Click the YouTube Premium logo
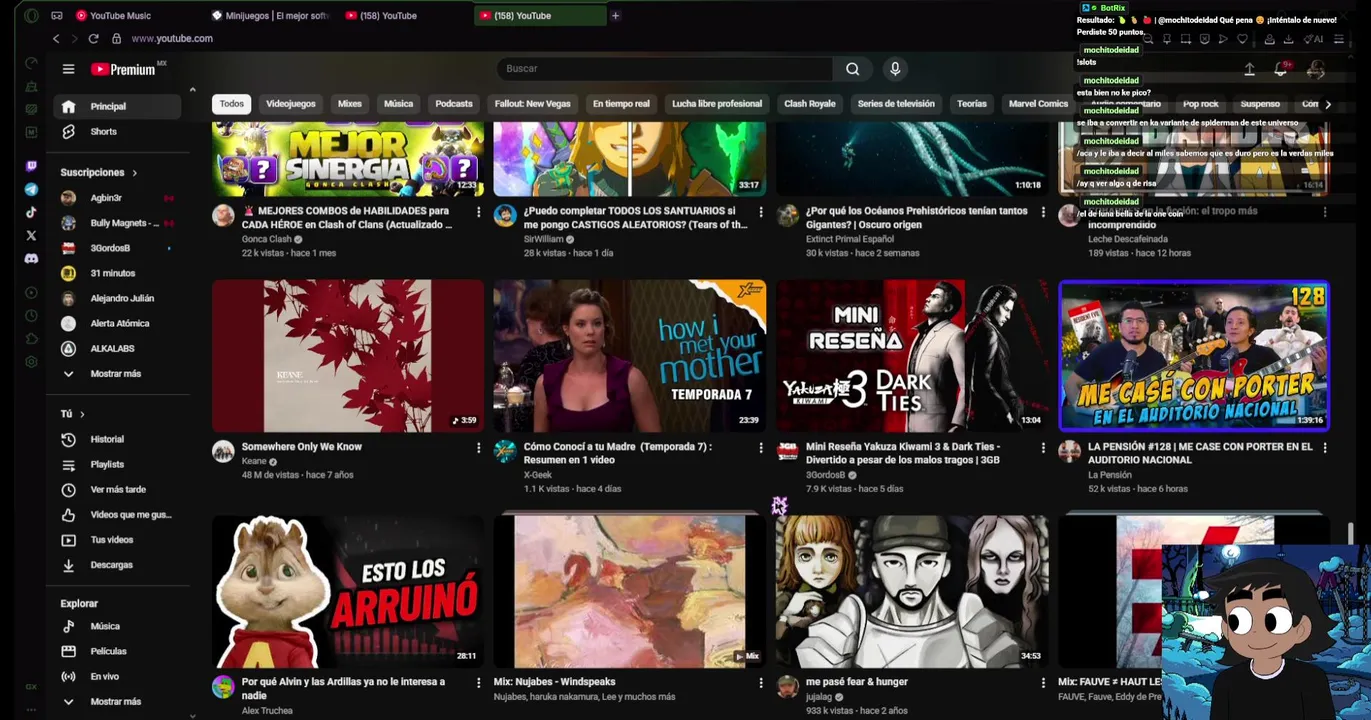 (x=123, y=69)
